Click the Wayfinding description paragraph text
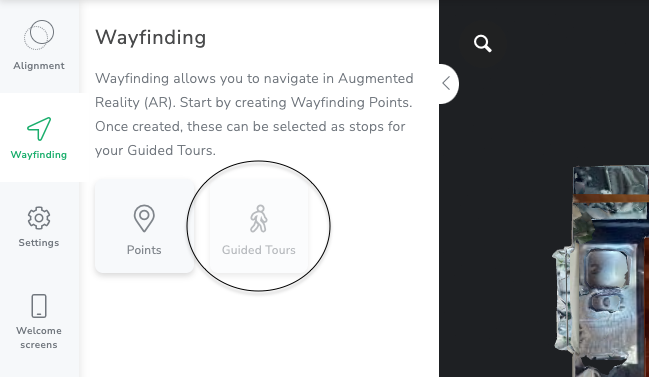 [x=254, y=114]
